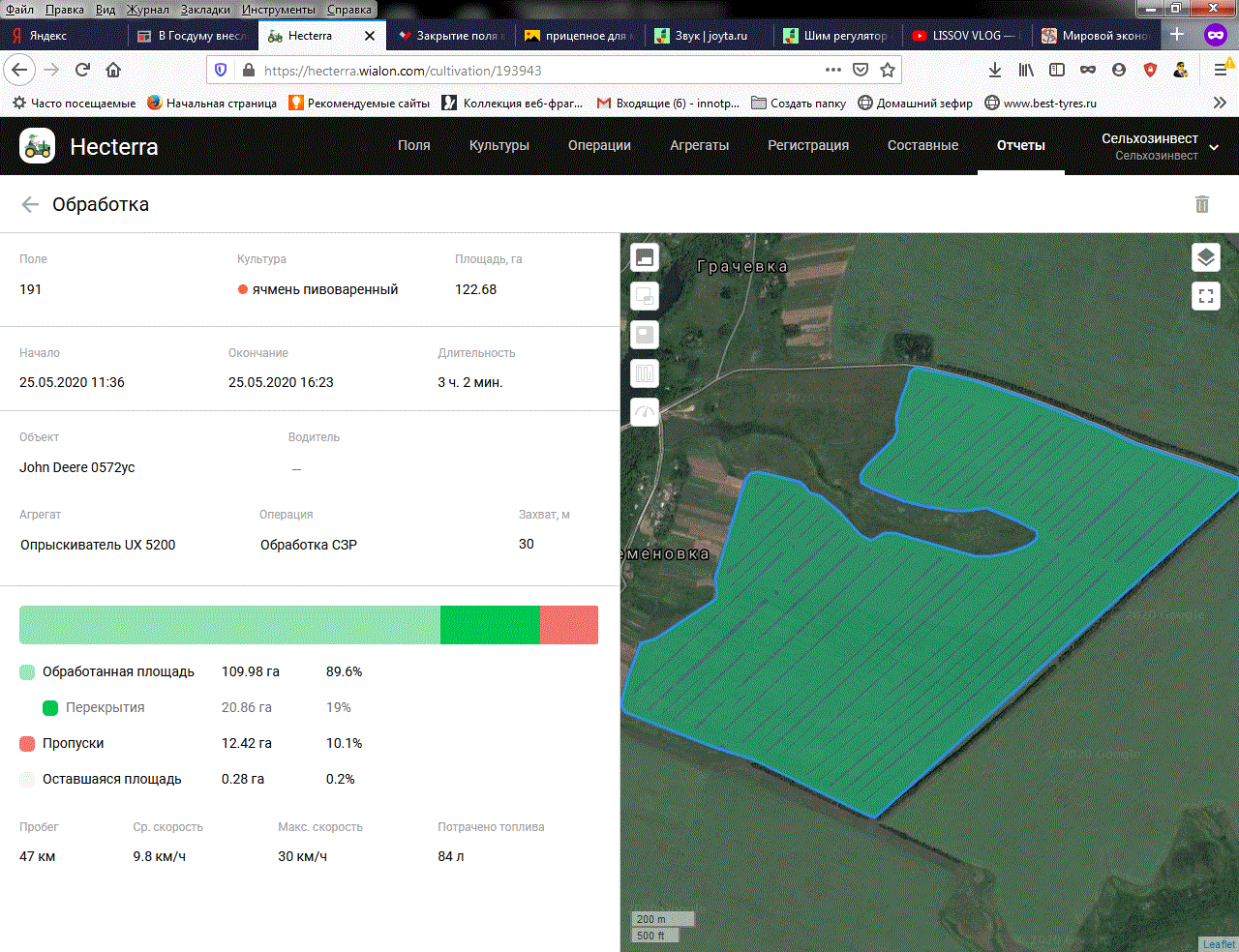The width and height of the screenshot is (1239, 952).
Task: Open the Firefox downloads panel
Action: [994, 70]
